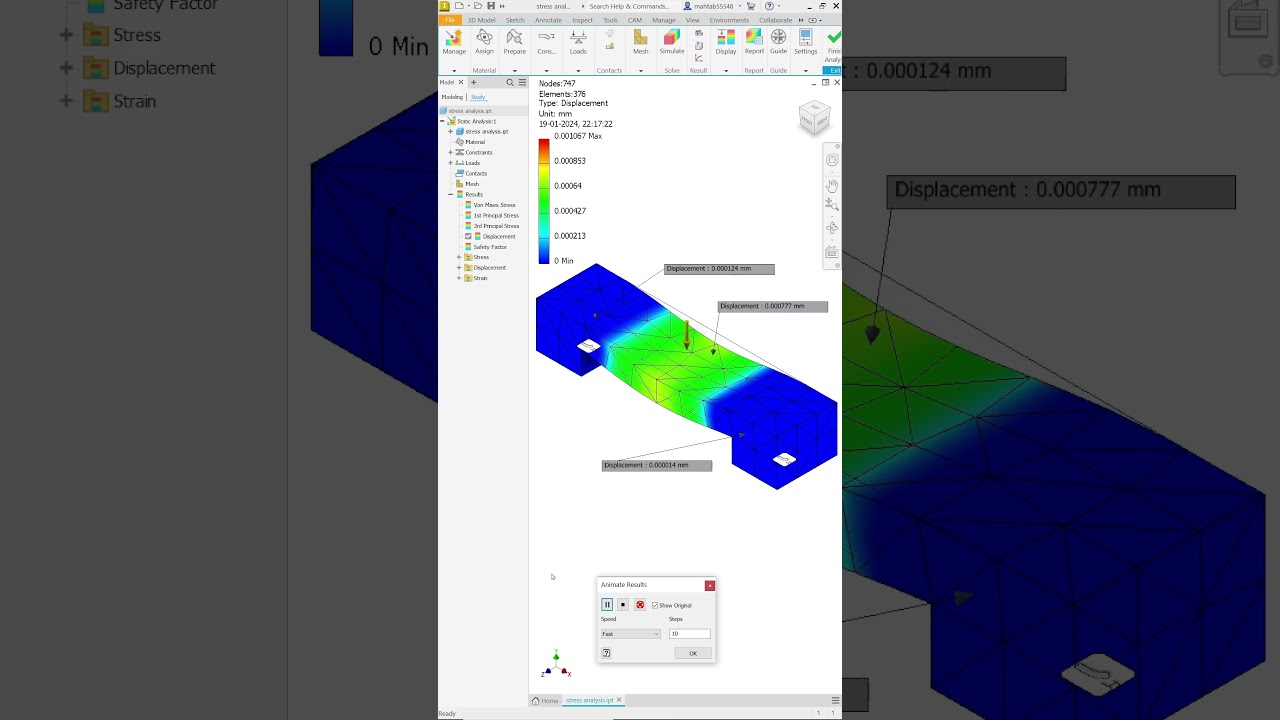Image resolution: width=1280 pixels, height=720 pixels.
Task: Collapse the Static Analysis:1 node
Action: pos(442,121)
